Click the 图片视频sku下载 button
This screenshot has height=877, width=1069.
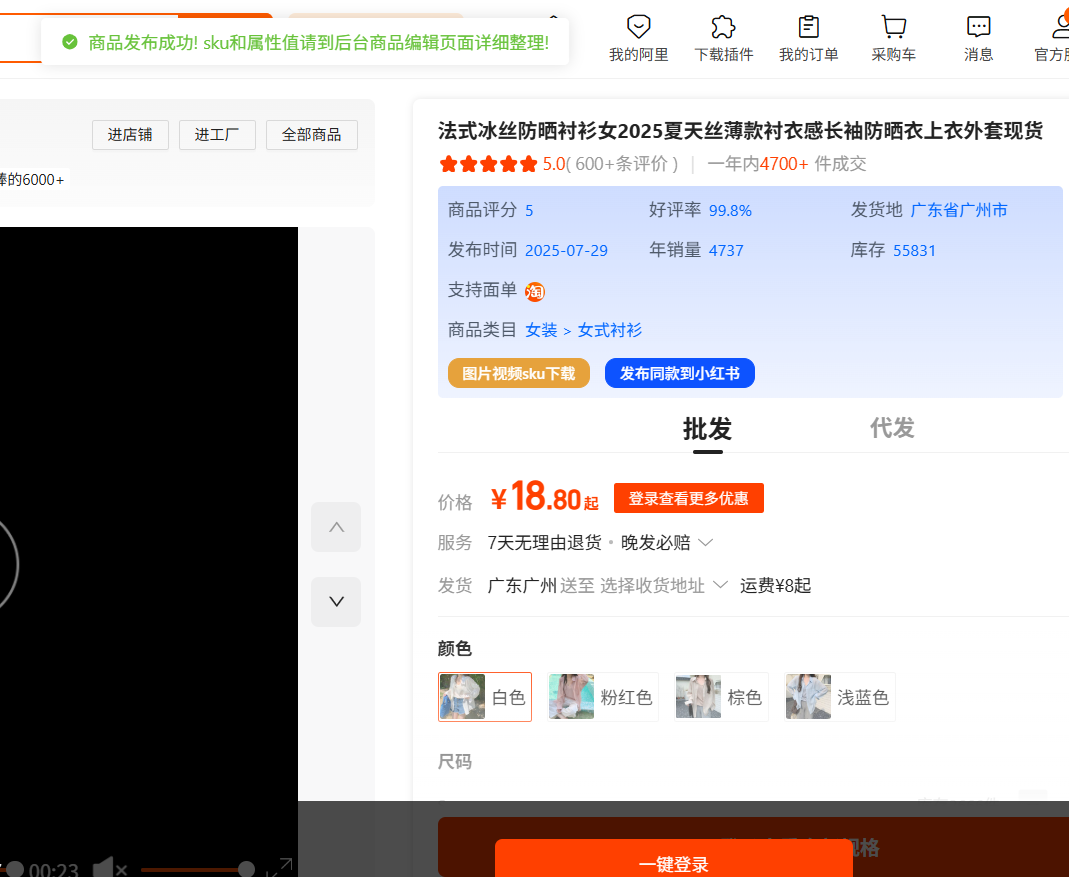pyautogui.click(x=519, y=374)
